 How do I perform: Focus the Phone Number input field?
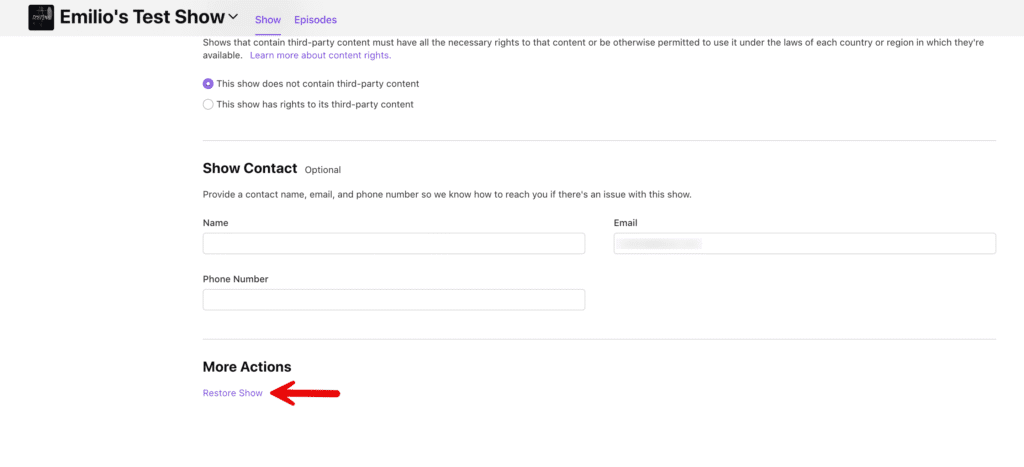393,300
